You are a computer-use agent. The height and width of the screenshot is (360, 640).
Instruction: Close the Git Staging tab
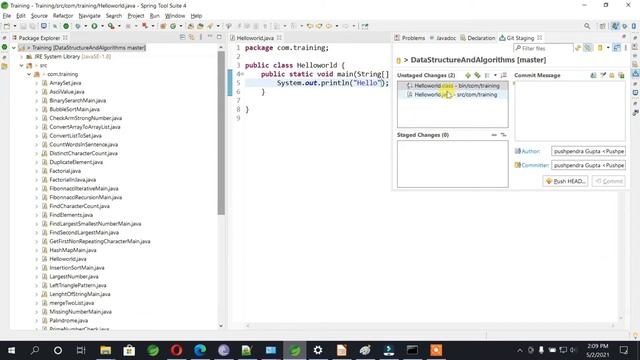pos(540,38)
